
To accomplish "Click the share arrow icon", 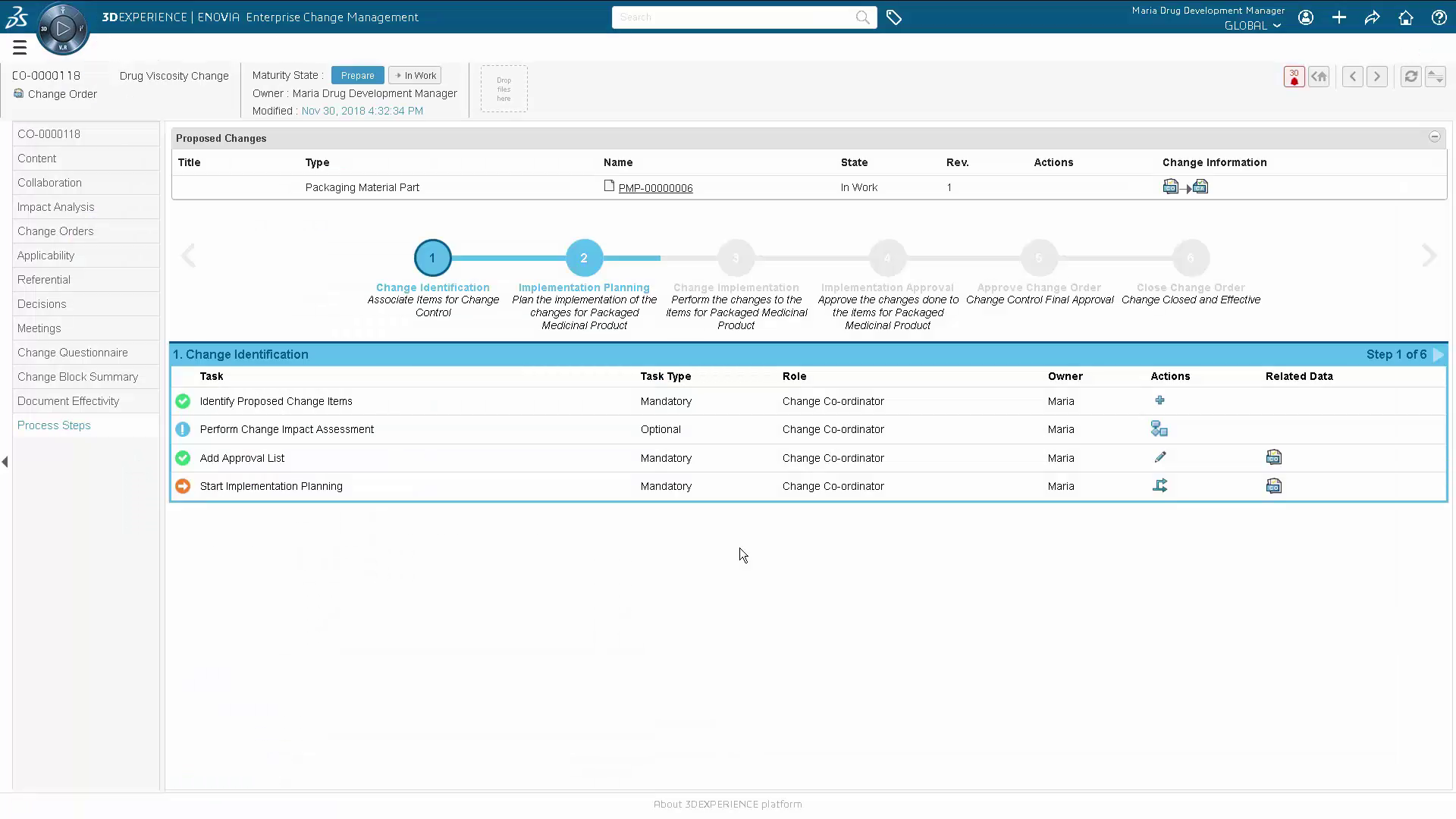I will [1372, 17].
